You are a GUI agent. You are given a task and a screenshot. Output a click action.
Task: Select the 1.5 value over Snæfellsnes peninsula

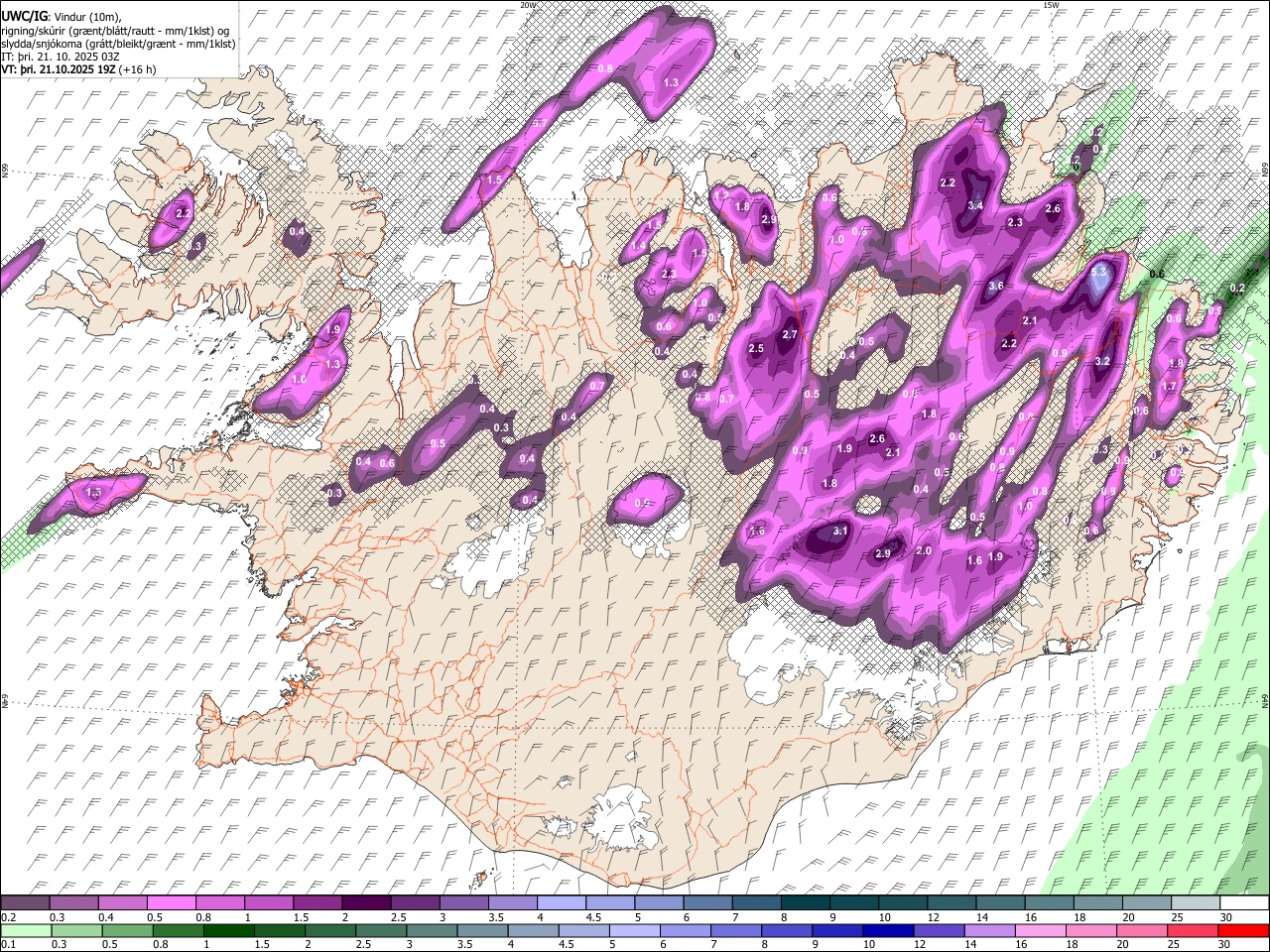click(x=95, y=492)
